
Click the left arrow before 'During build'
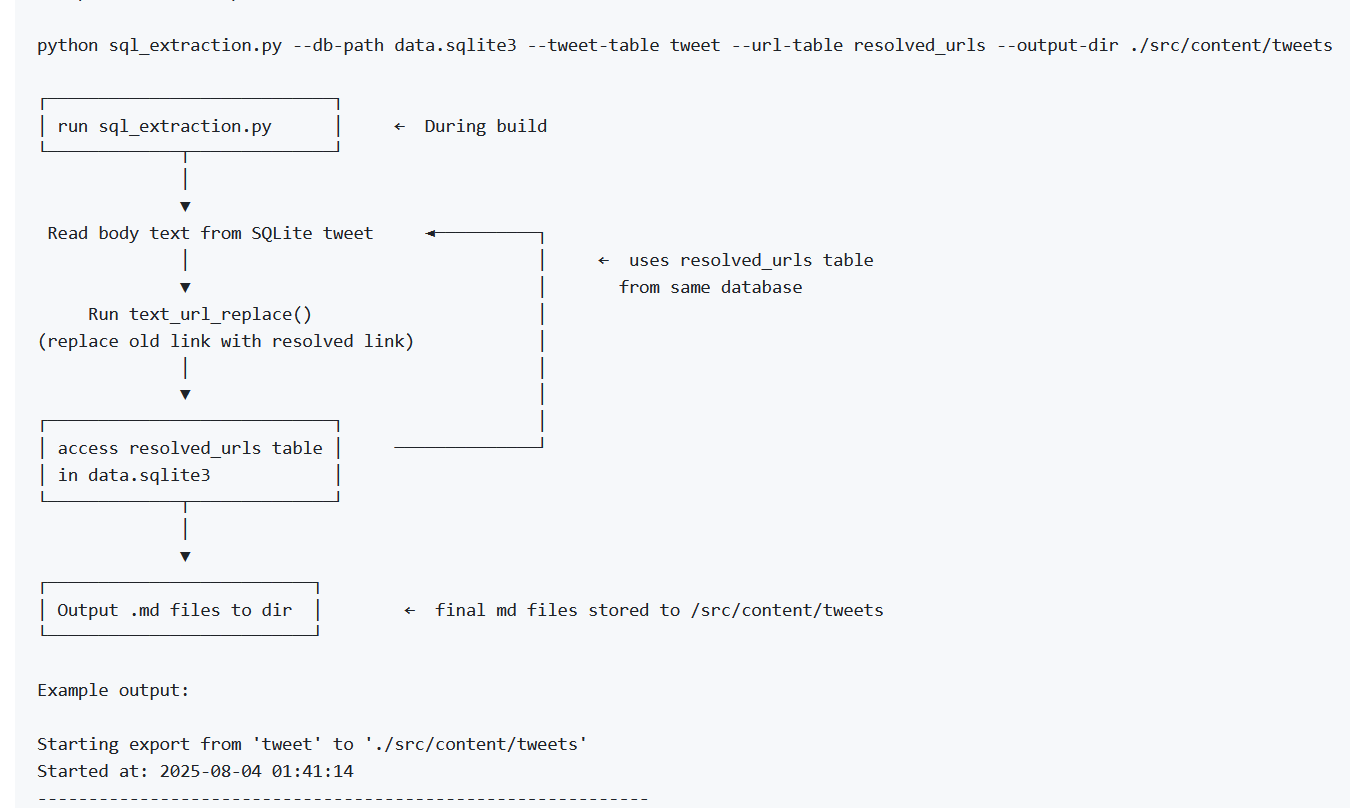point(400,126)
